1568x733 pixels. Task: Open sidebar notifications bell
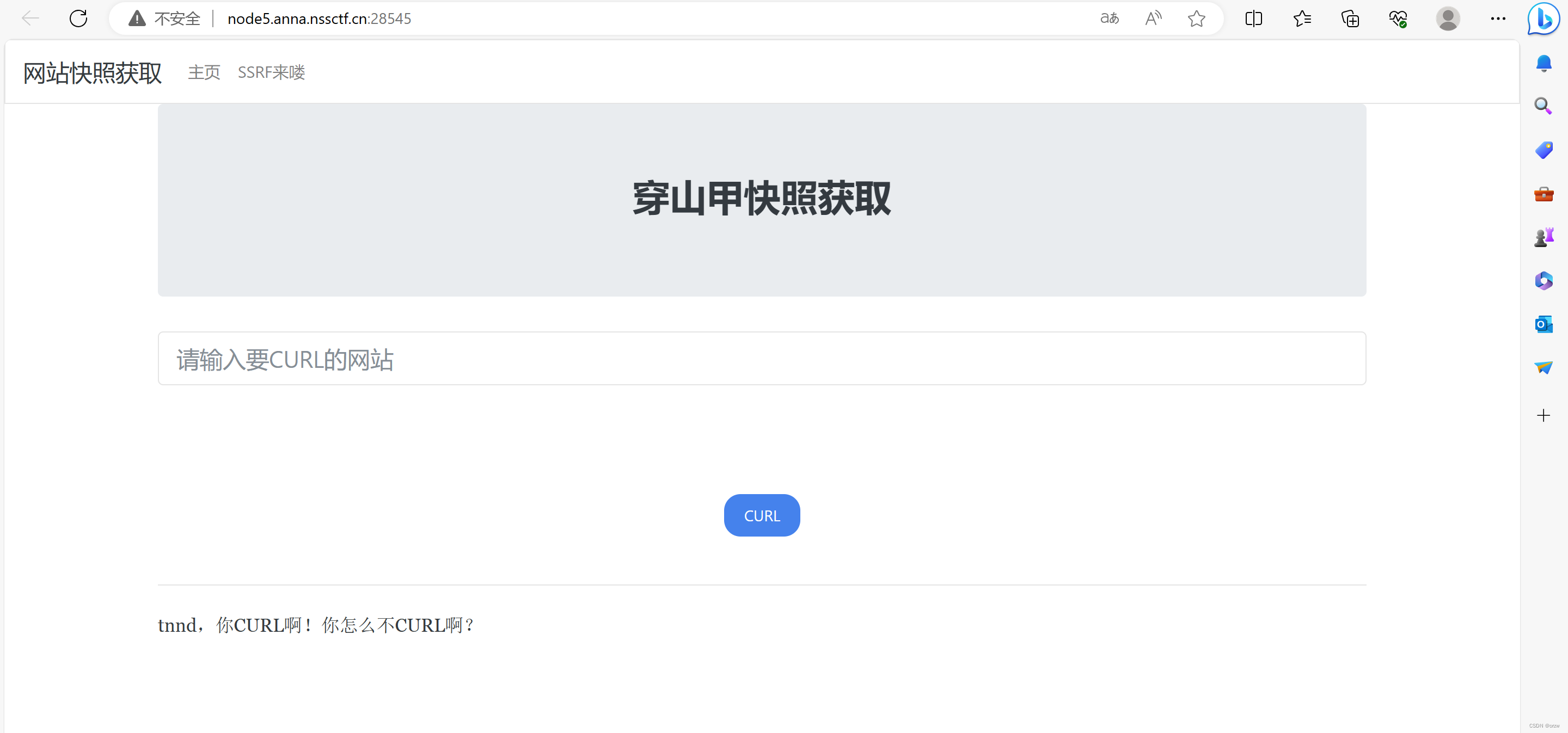coord(1543,63)
